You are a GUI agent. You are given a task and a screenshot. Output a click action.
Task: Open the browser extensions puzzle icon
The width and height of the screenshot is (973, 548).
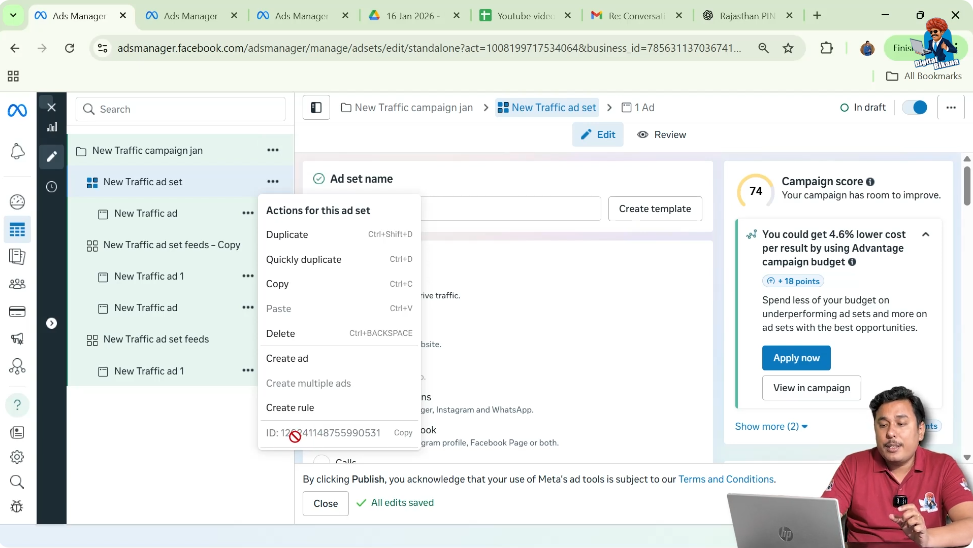[826, 48]
